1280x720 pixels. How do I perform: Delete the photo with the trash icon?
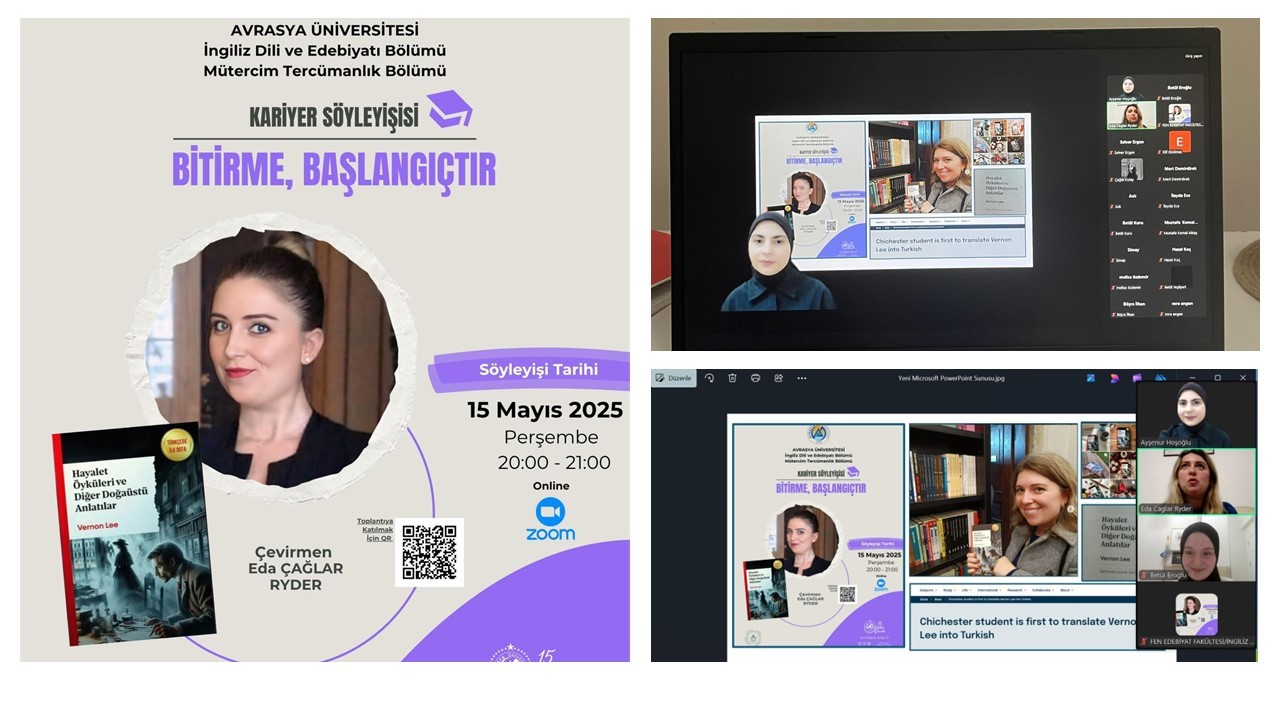[732, 378]
